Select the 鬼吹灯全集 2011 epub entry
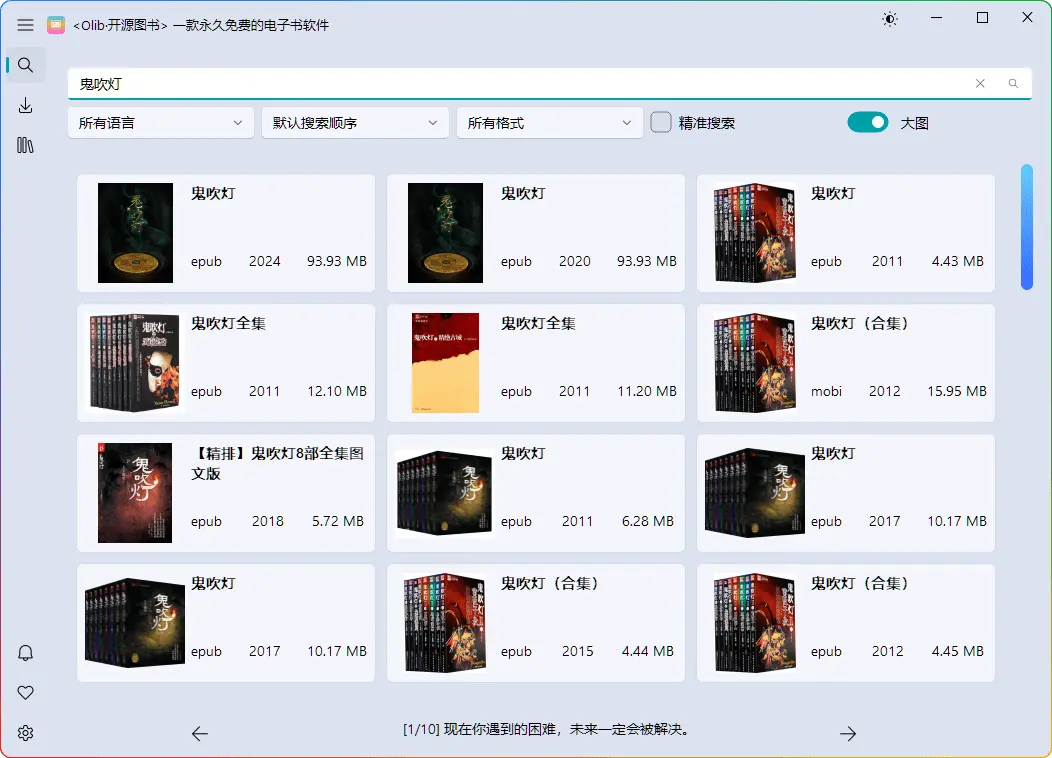This screenshot has width=1052, height=758. pyautogui.click(x=225, y=362)
